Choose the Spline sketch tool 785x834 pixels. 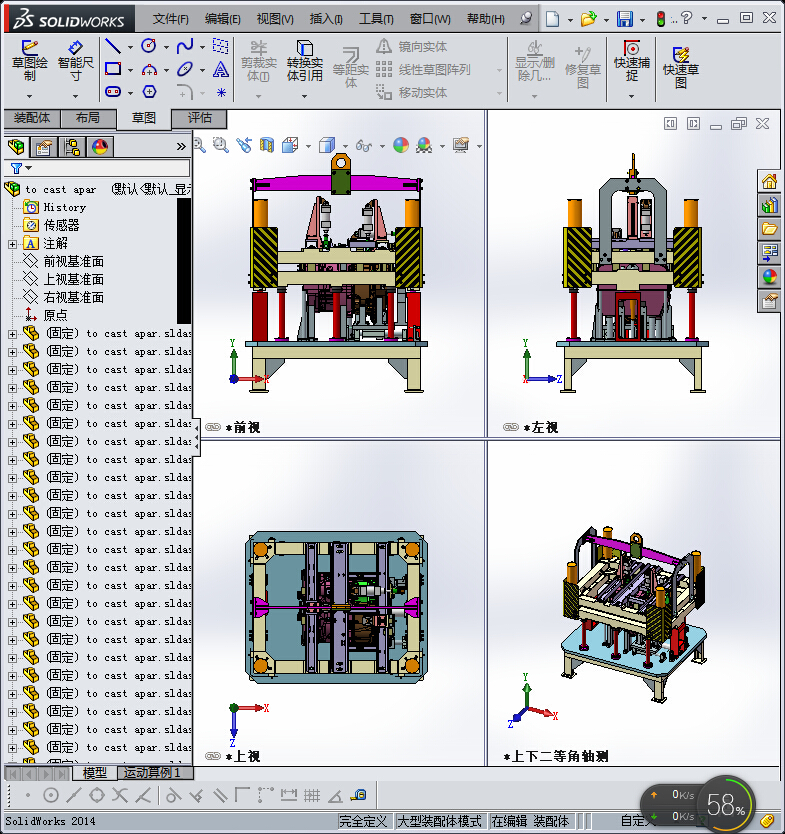click(185, 46)
